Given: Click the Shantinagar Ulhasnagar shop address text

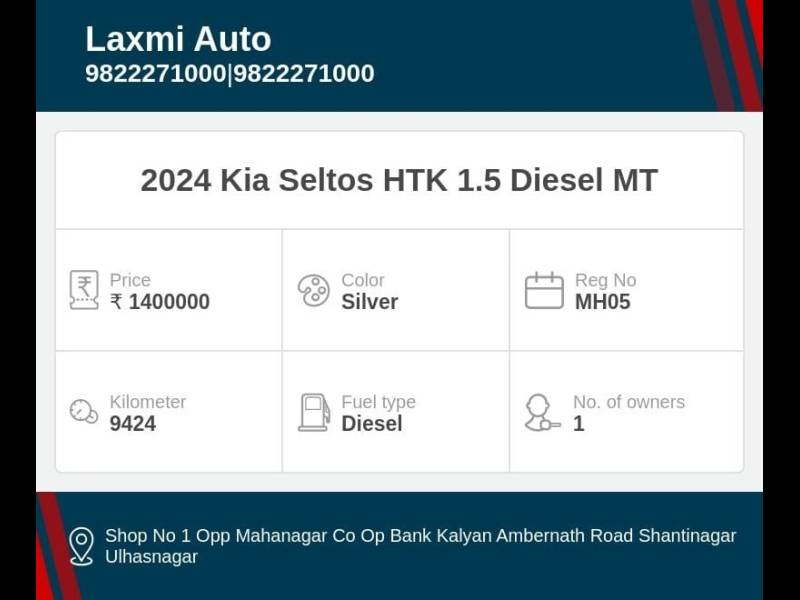Looking at the screenshot, I should point(420,546).
